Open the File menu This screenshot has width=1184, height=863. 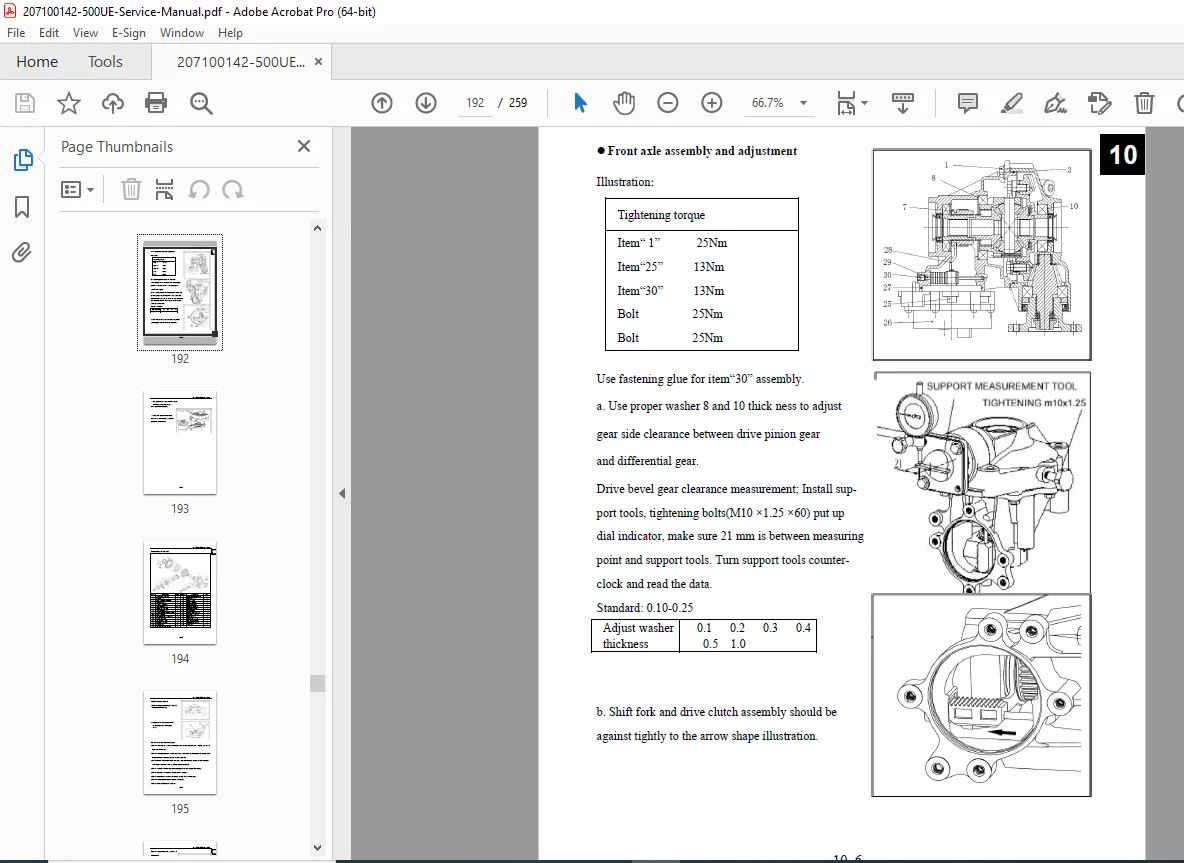pyautogui.click(x=16, y=33)
